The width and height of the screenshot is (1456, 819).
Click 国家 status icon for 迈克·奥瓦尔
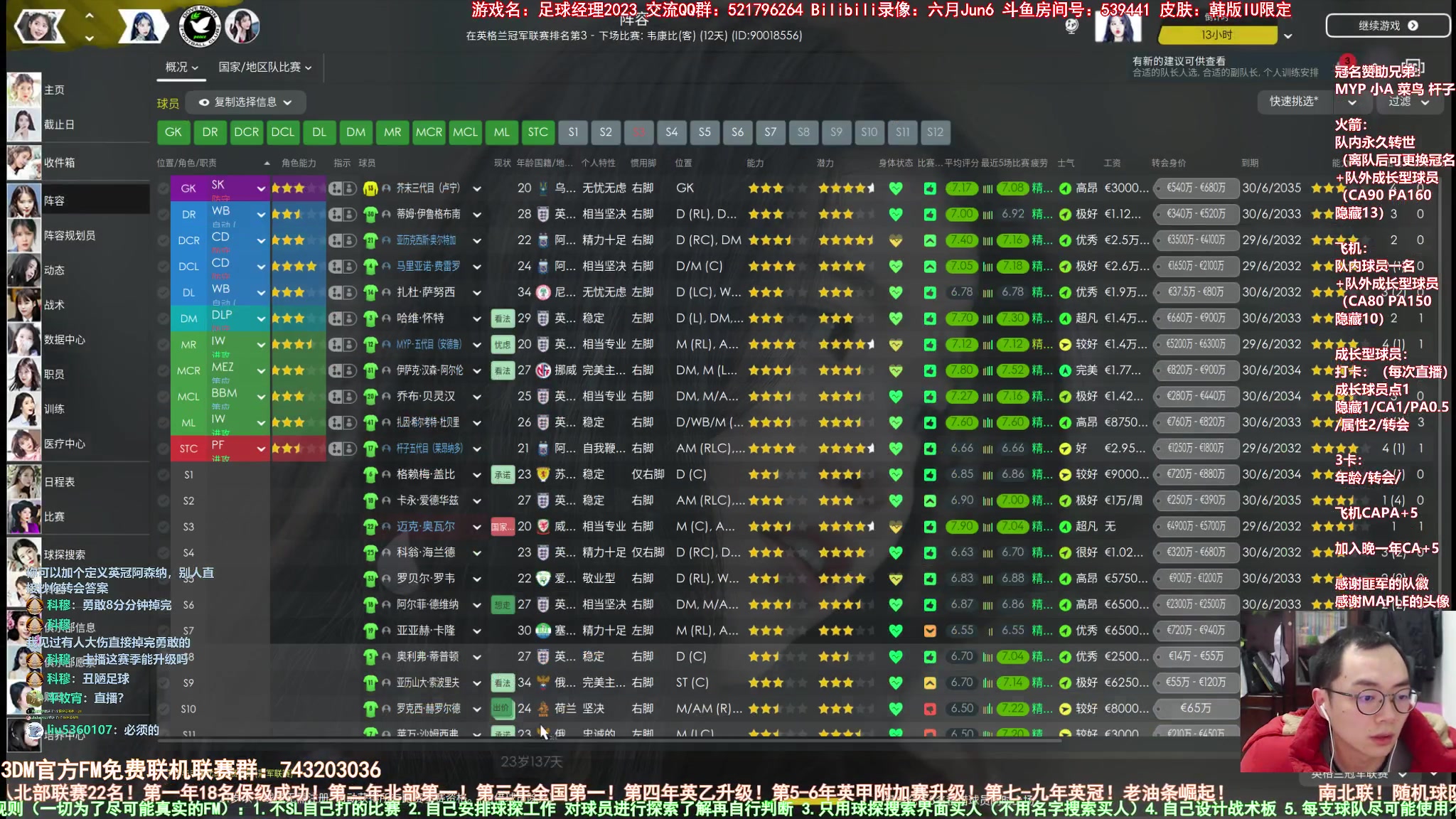click(503, 527)
